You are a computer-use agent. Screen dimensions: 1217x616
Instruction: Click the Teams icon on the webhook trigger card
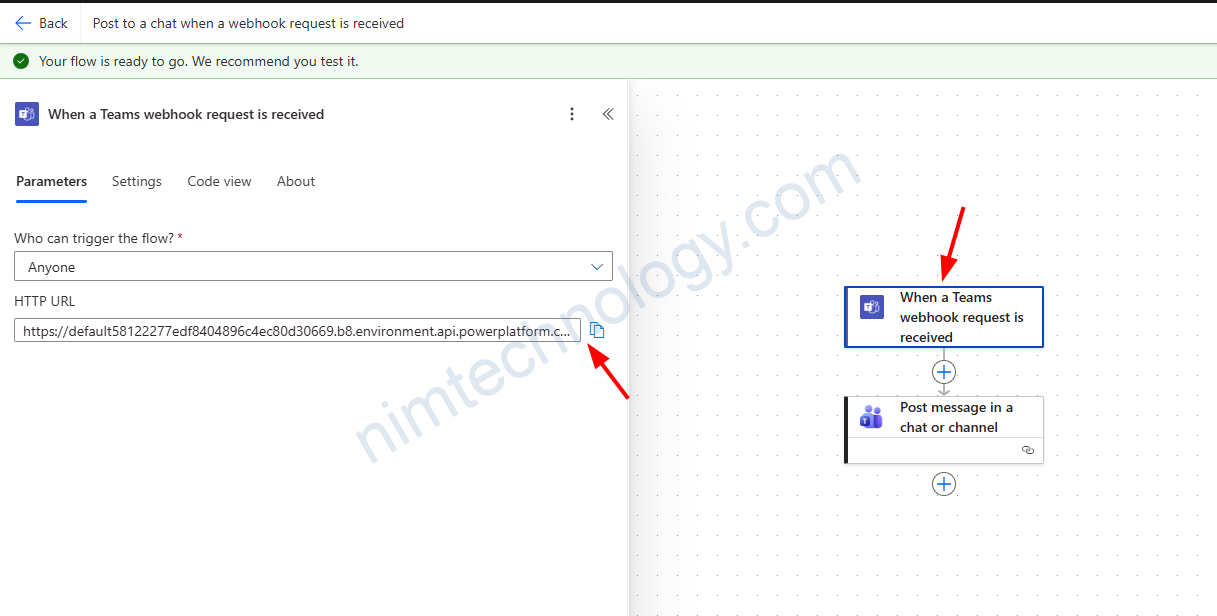(872, 308)
